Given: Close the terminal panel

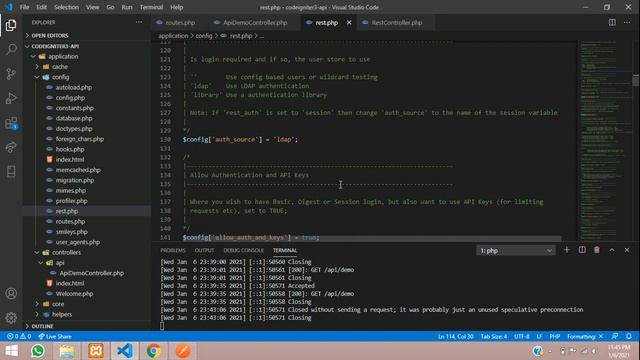Looking at the screenshot, I should click(627, 250).
